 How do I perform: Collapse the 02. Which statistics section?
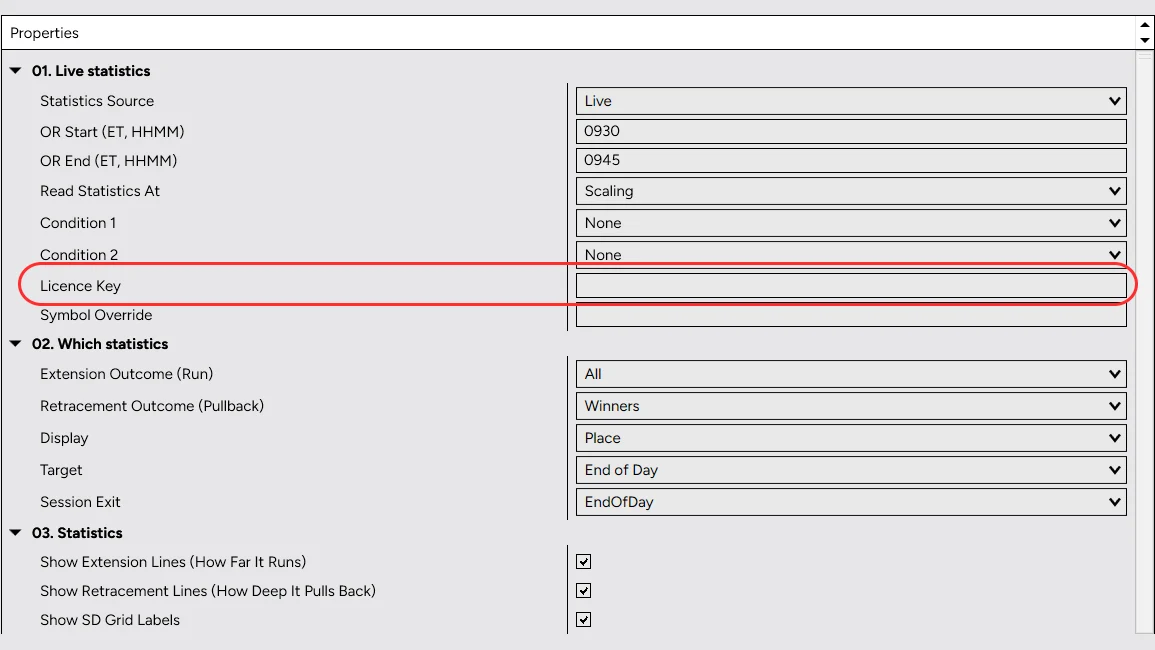click(x=15, y=343)
